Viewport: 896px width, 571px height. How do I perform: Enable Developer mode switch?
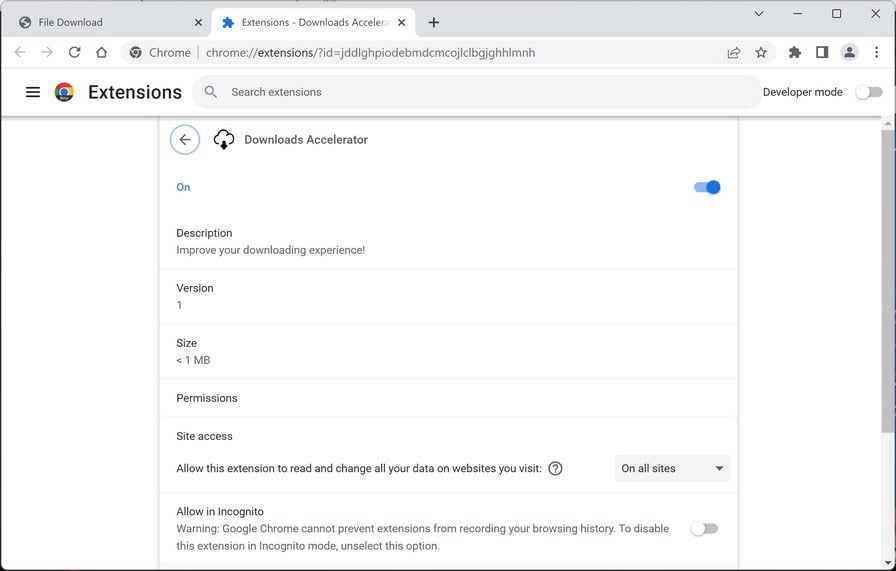pyautogui.click(x=870, y=92)
